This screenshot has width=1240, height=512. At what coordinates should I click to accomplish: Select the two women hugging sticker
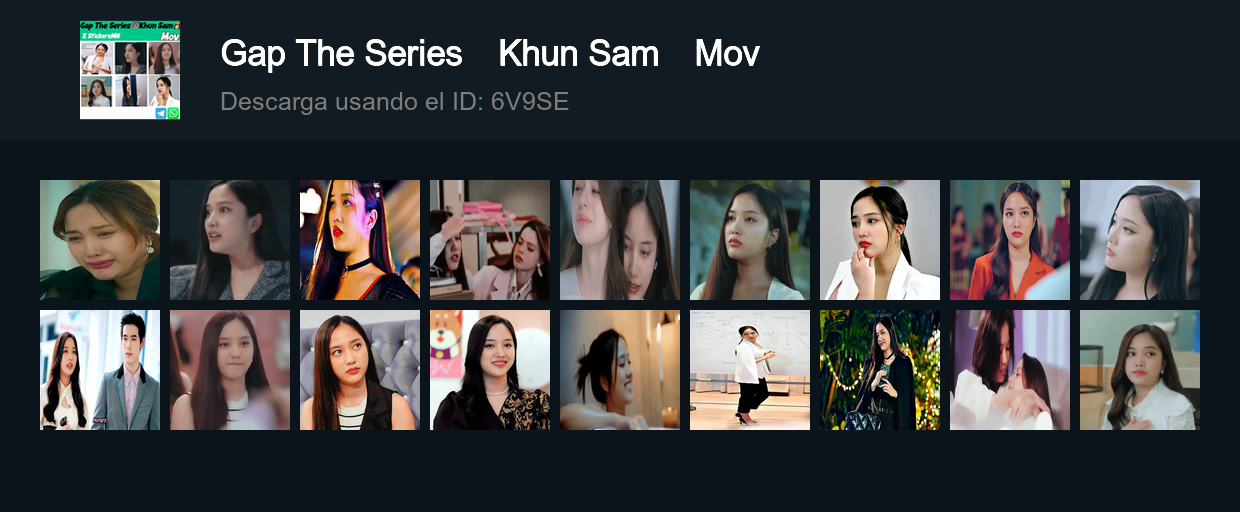(1010, 370)
